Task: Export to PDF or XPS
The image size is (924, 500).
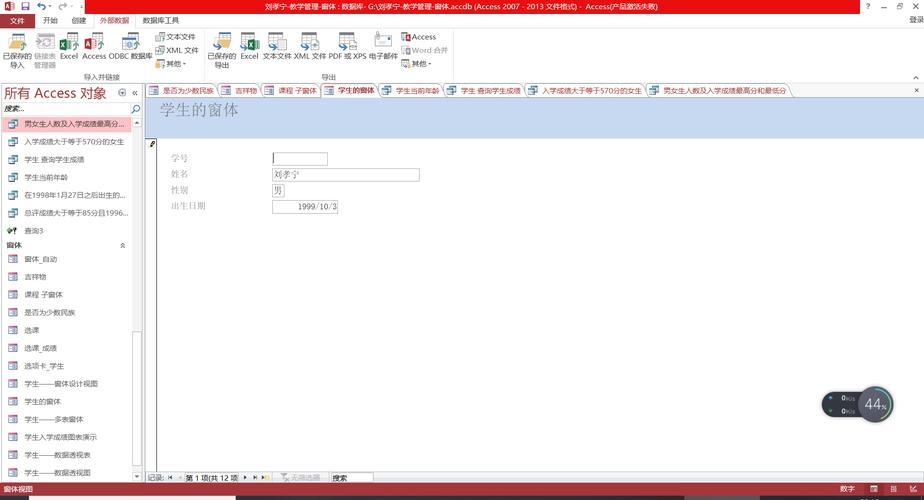Action: point(347,46)
